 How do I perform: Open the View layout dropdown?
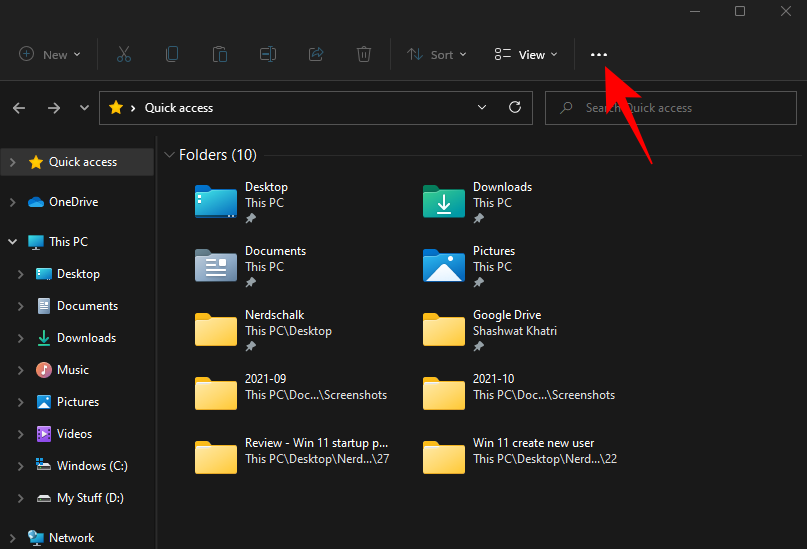pyautogui.click(x=526, y=55)
